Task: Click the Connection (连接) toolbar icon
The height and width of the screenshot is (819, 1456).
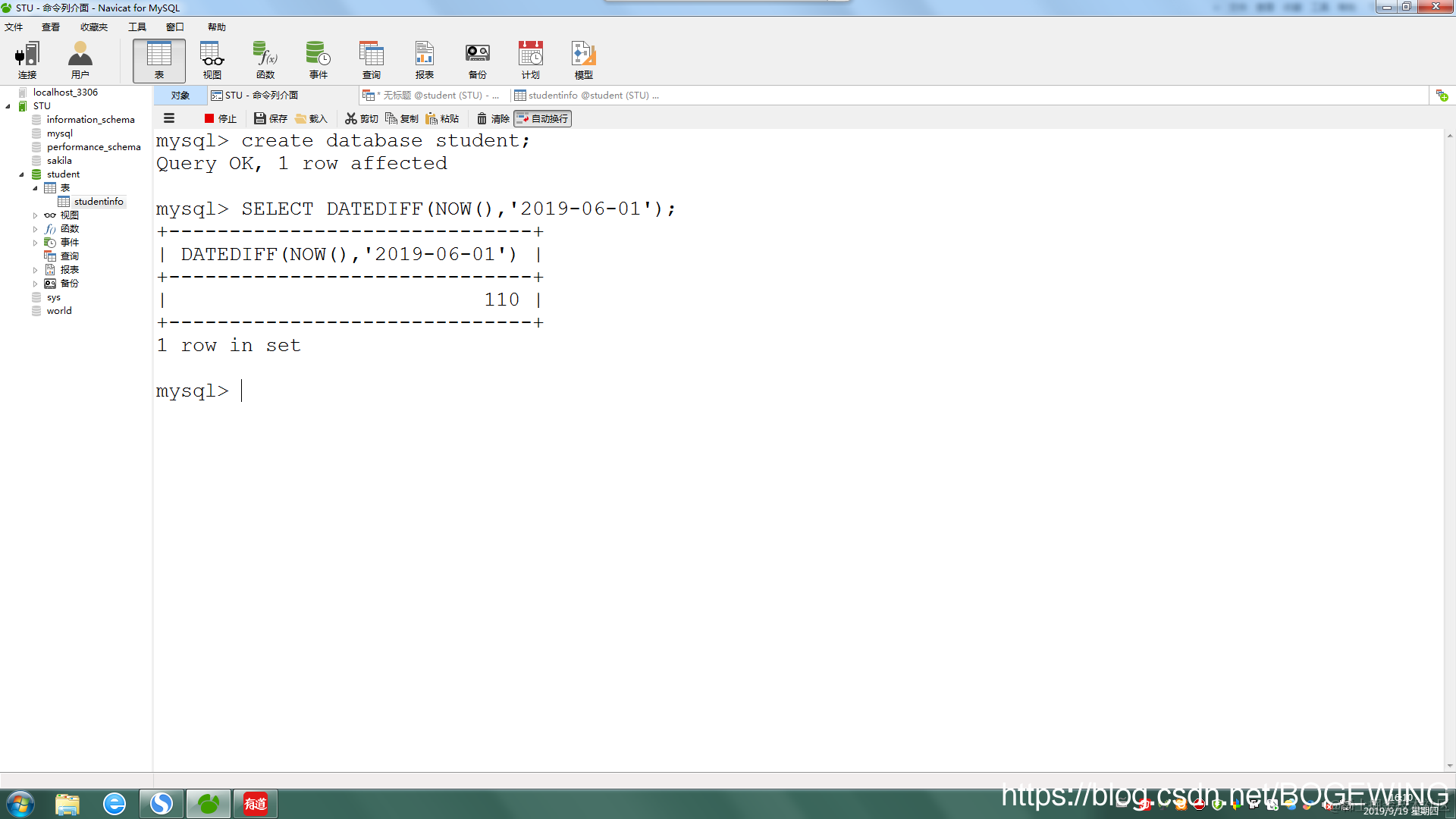Action: [27, 61]
